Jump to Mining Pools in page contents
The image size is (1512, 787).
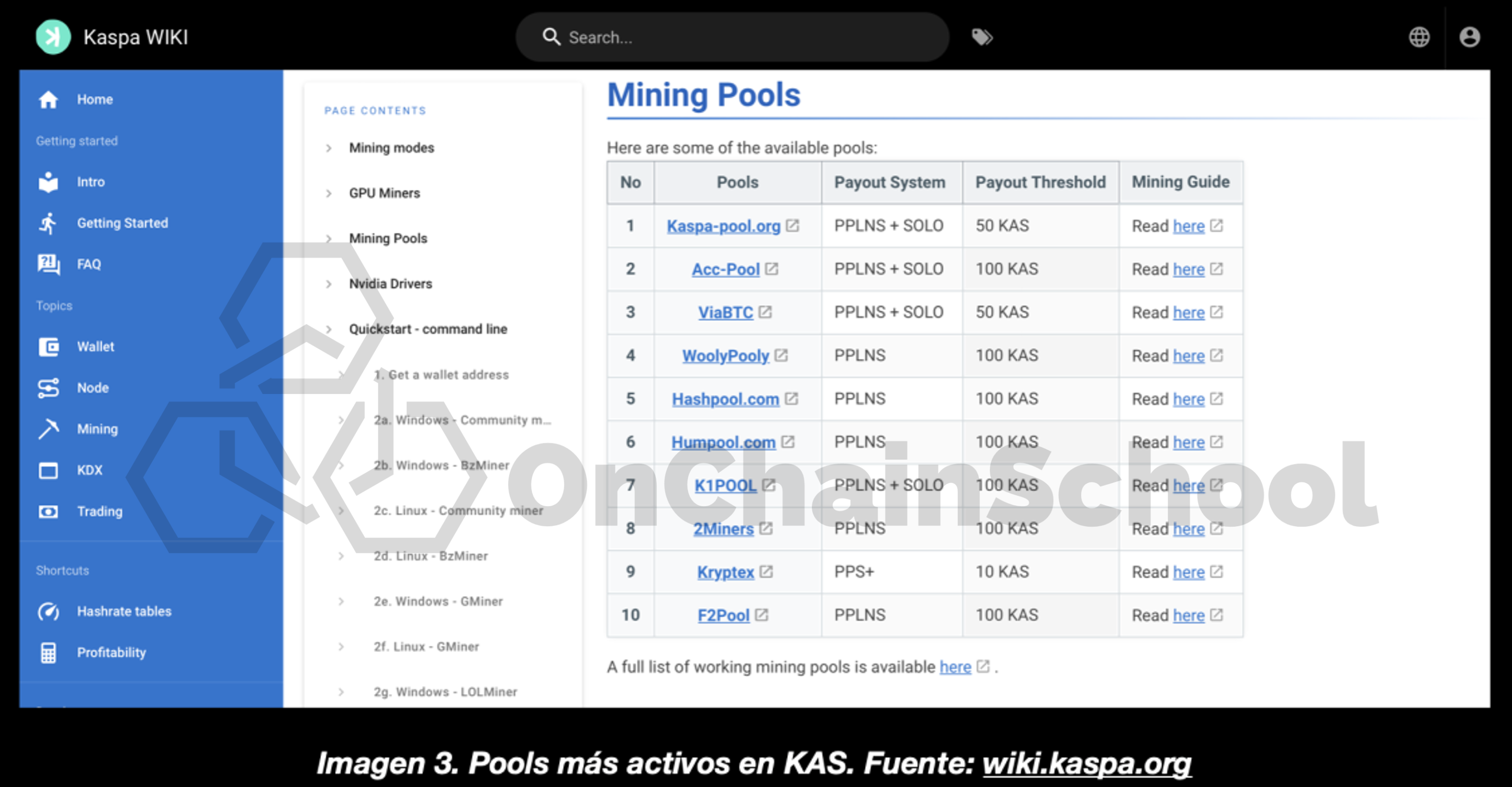(x=388, y=238)
